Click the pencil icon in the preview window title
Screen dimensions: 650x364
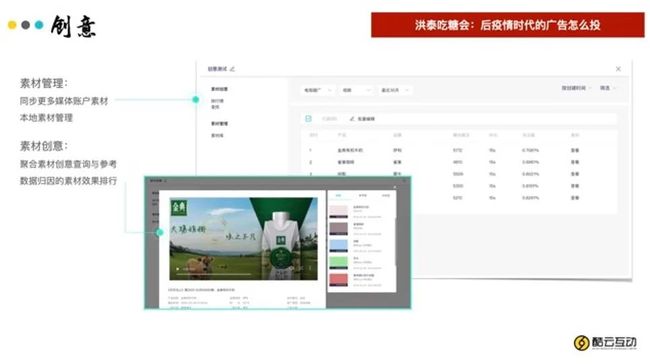165,181
